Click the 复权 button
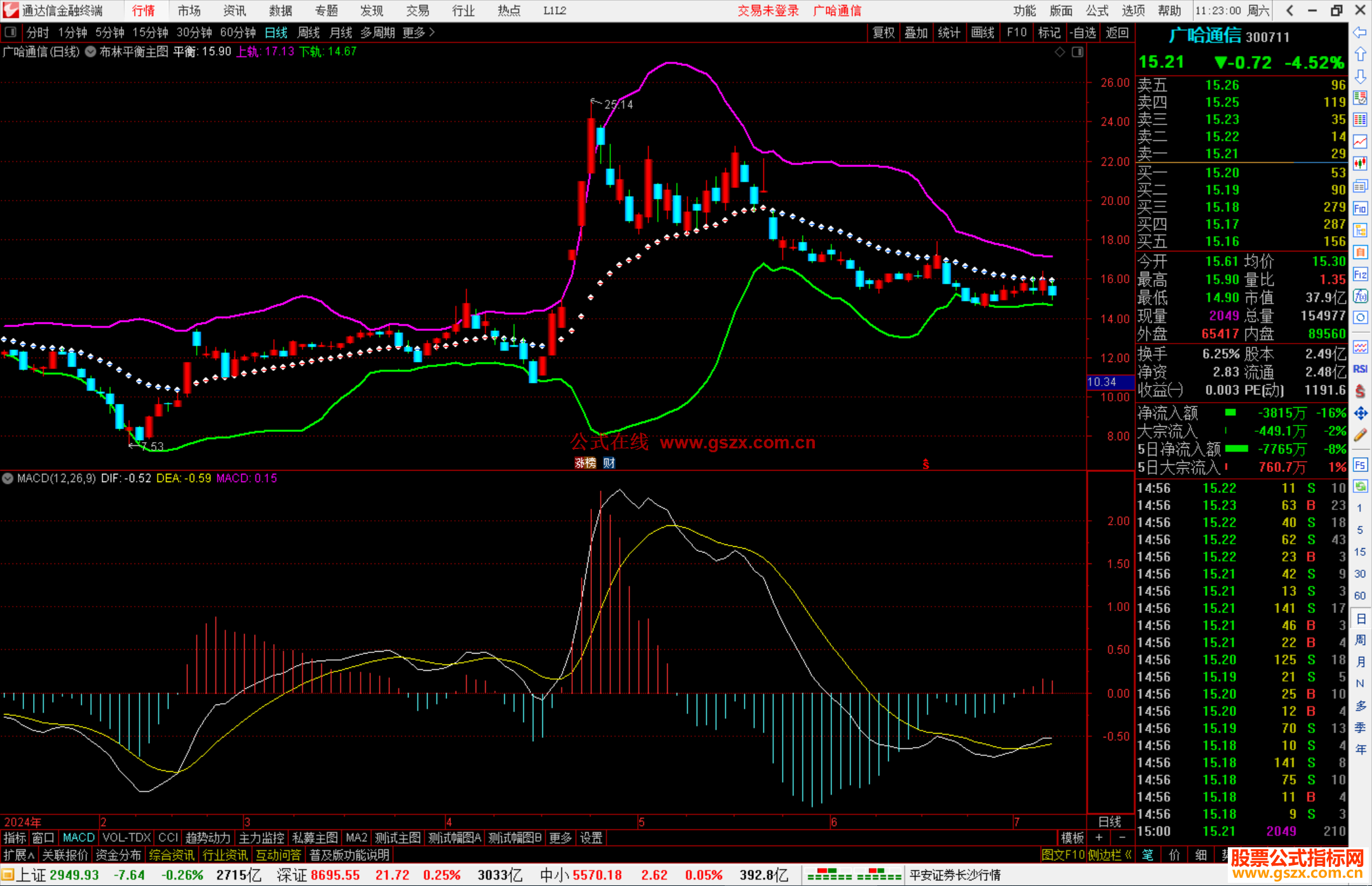This screenshot has width=1372, height=886. 883,32
